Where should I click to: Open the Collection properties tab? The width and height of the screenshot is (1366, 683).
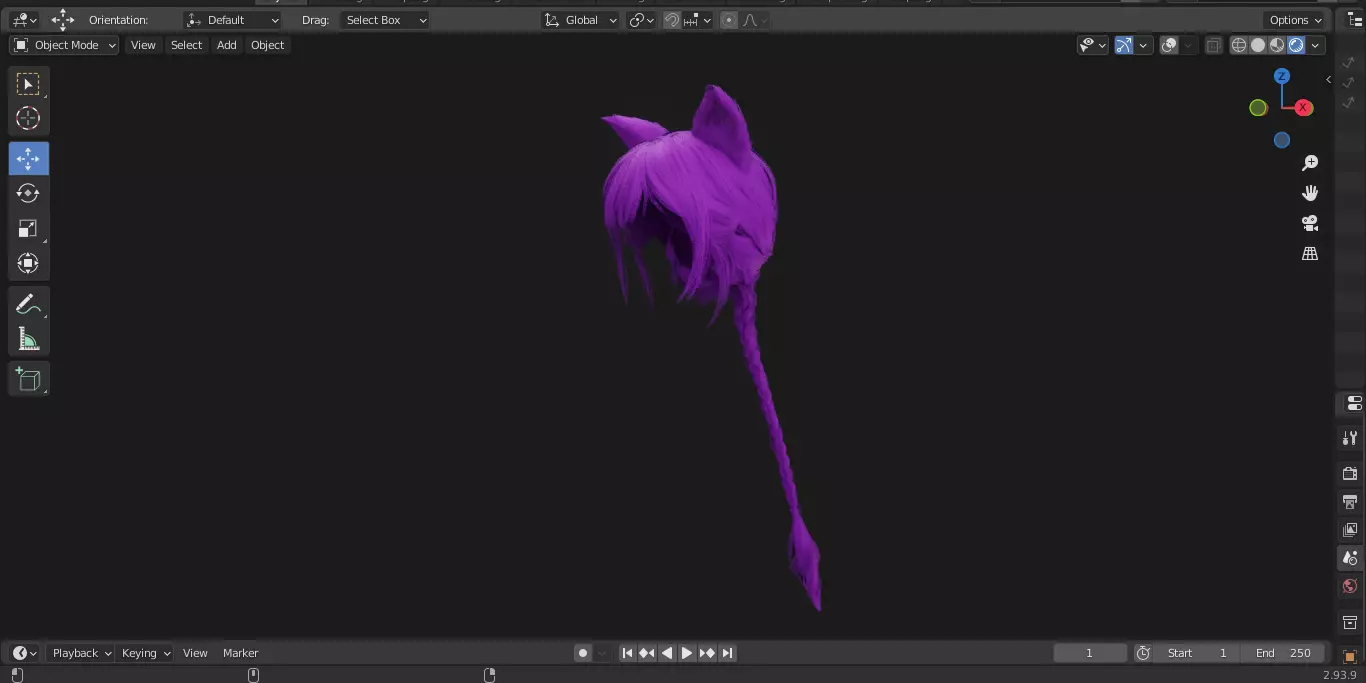[x=1350, y=622]
